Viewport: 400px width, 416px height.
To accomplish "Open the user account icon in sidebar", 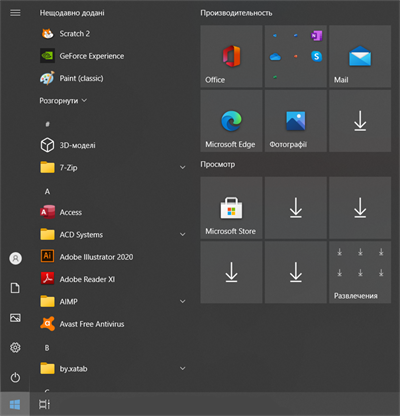I will pos(15,258).
